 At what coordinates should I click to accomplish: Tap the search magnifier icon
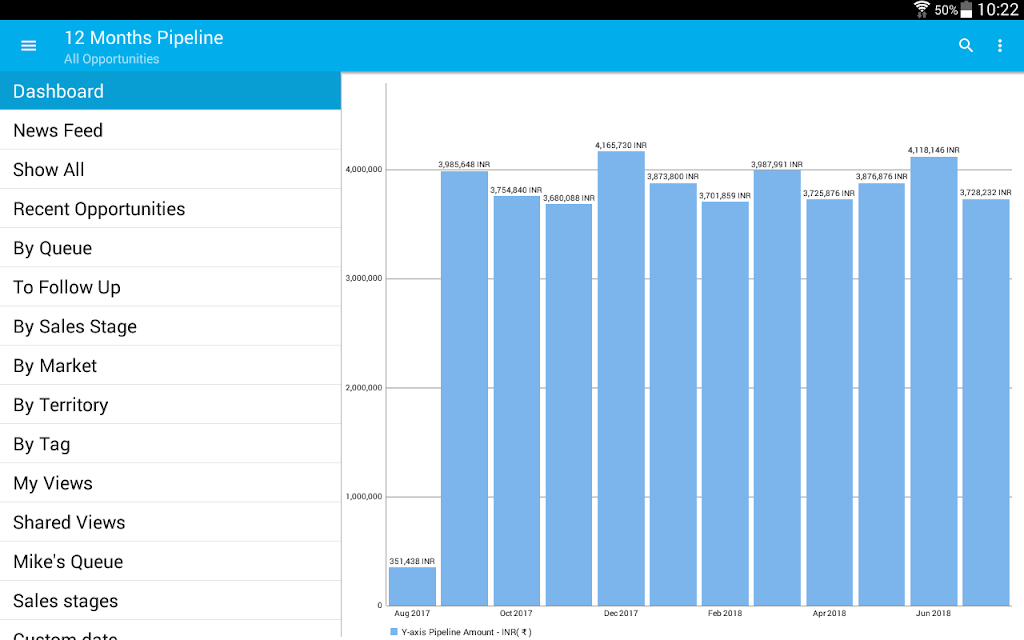click(x=965, y=46)
